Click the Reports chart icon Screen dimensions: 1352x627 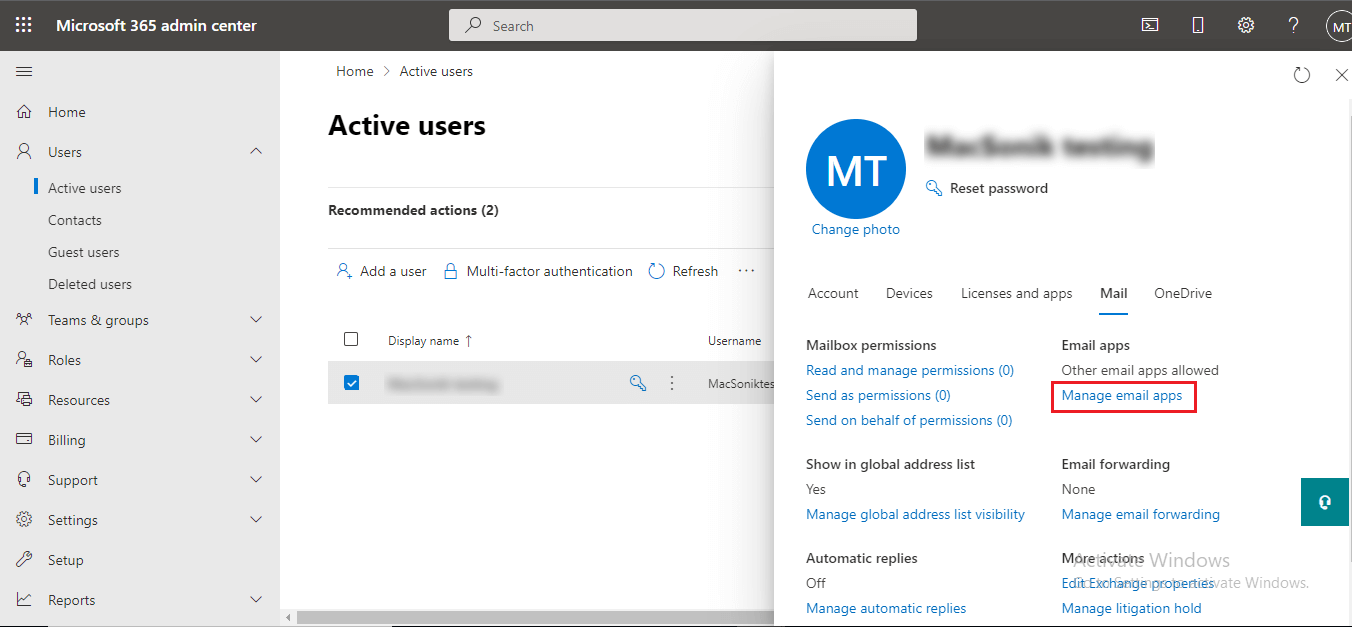(x=24, y=600)
